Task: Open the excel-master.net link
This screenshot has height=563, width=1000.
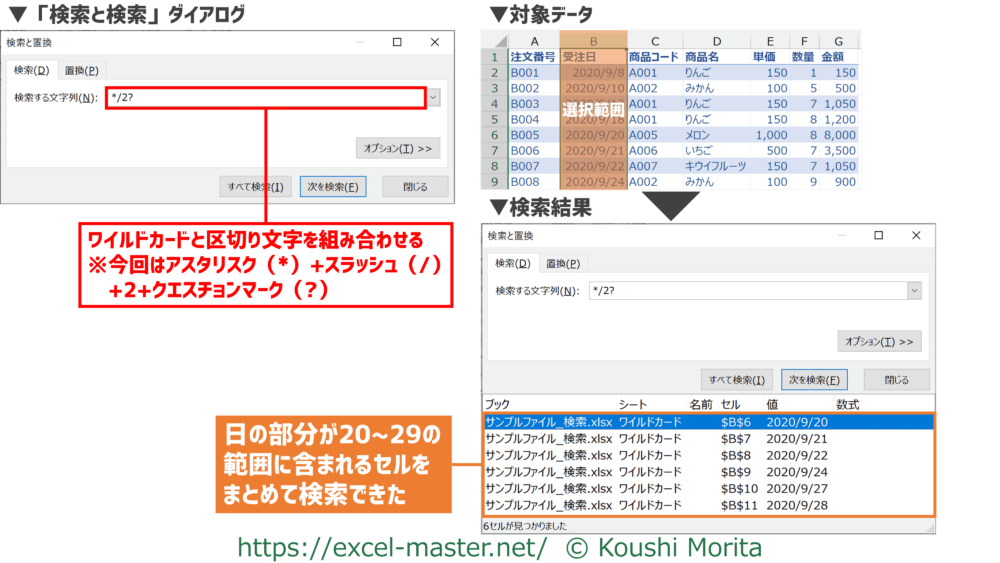Action: click(x=392, y=547)
